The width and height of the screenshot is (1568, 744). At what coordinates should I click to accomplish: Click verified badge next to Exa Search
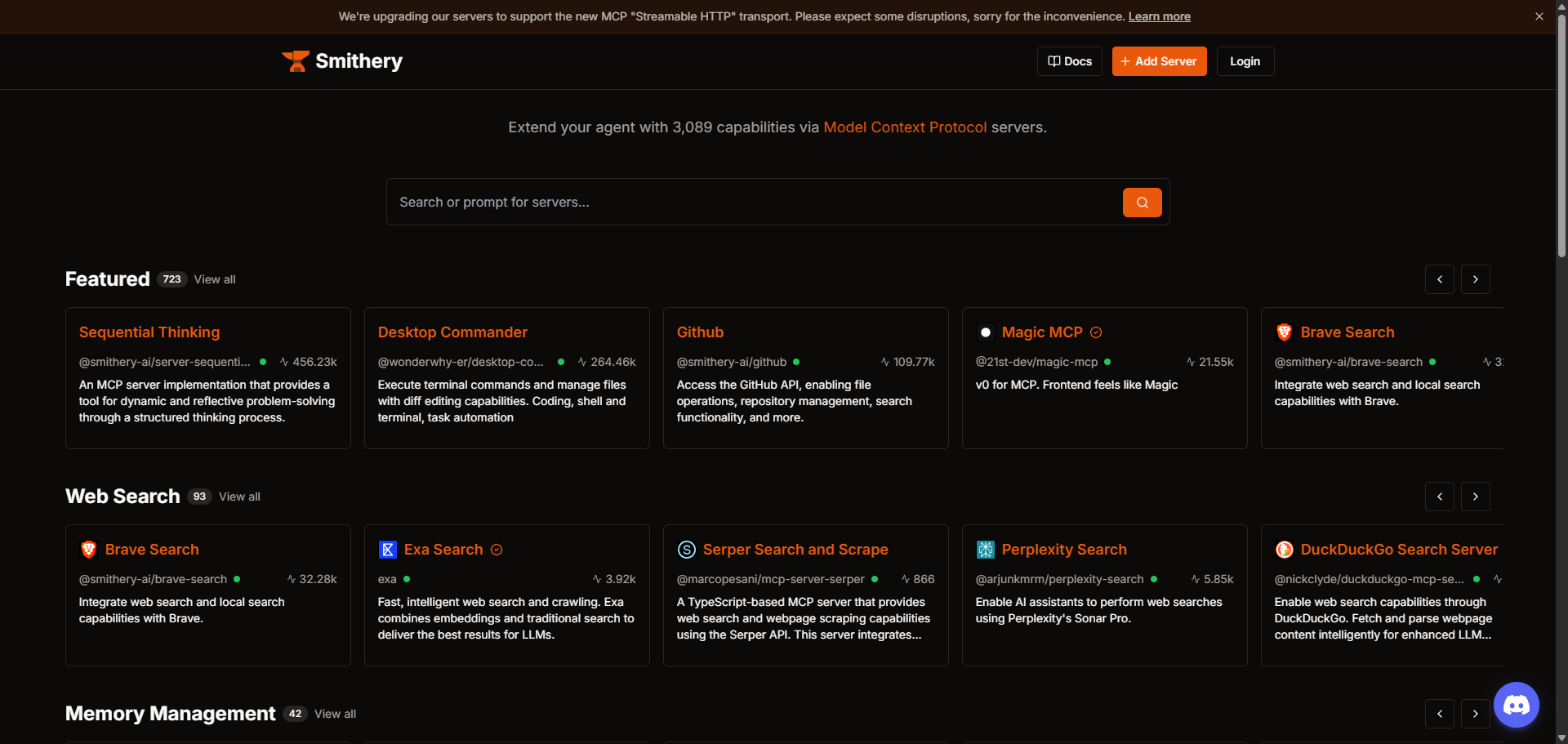(497, 550)
